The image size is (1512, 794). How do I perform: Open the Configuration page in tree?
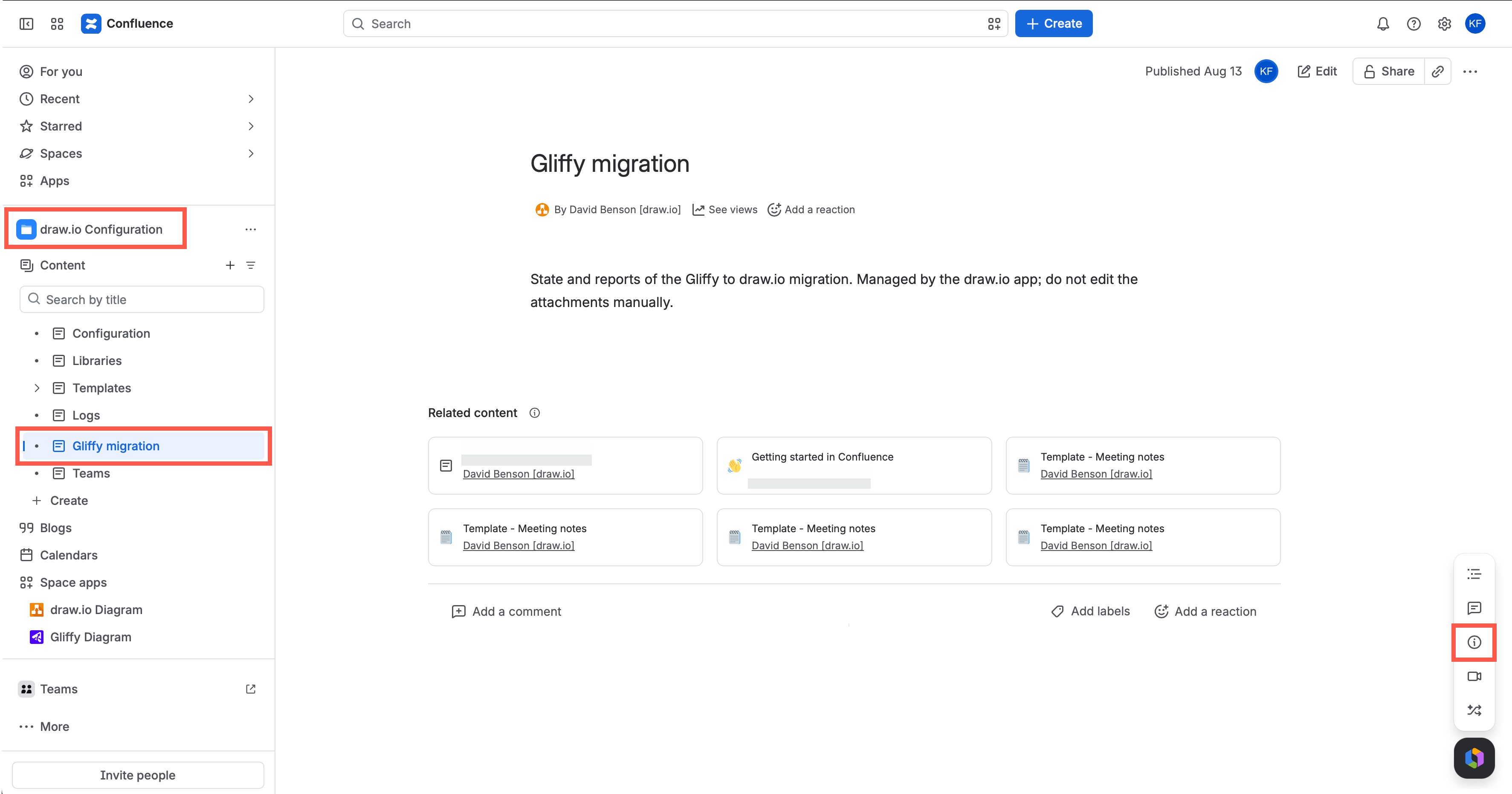(111, 333)
